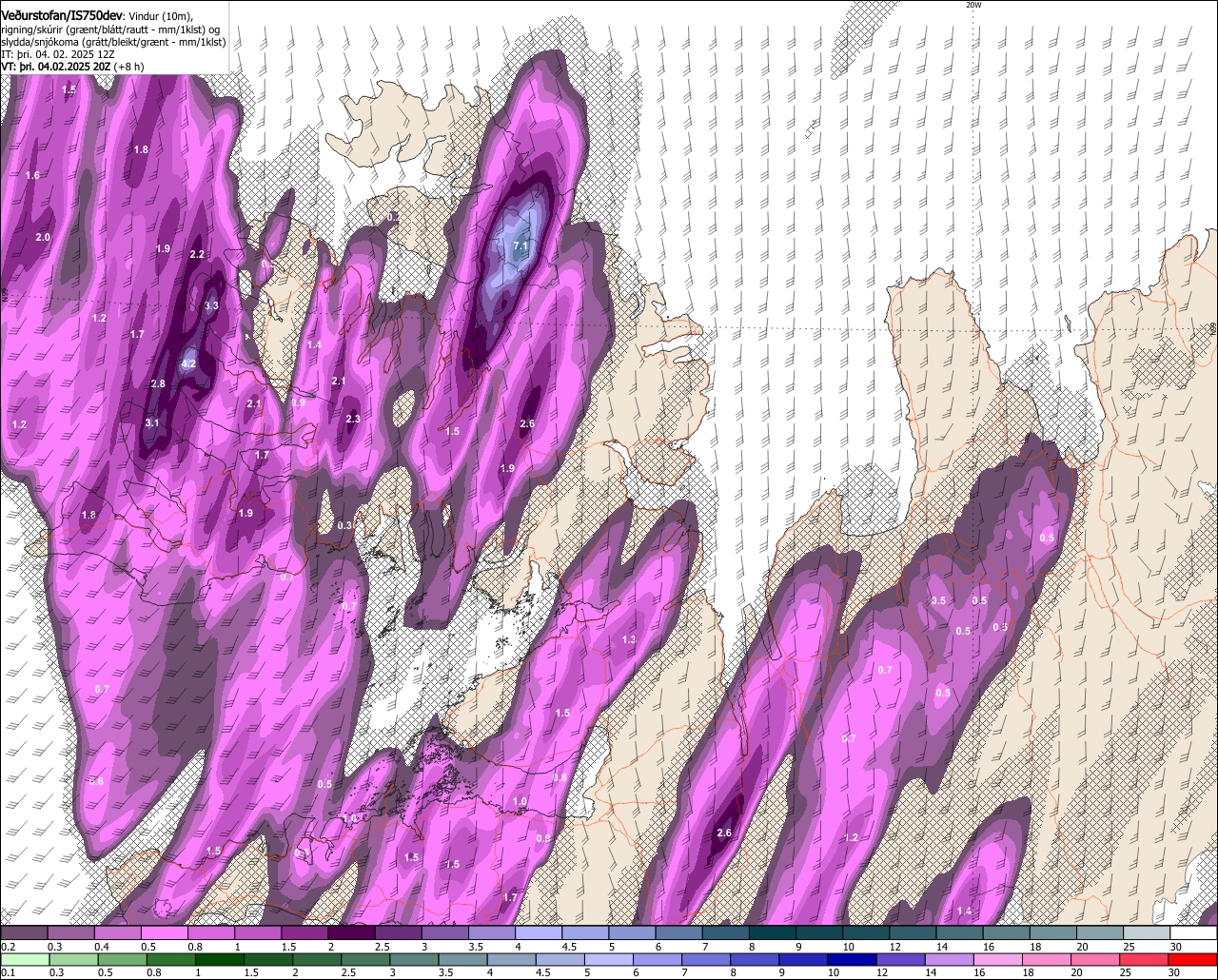Click the 2.8 precipitation value label
This screenshot has width=1218, height=980.
(x=158, y=383)
